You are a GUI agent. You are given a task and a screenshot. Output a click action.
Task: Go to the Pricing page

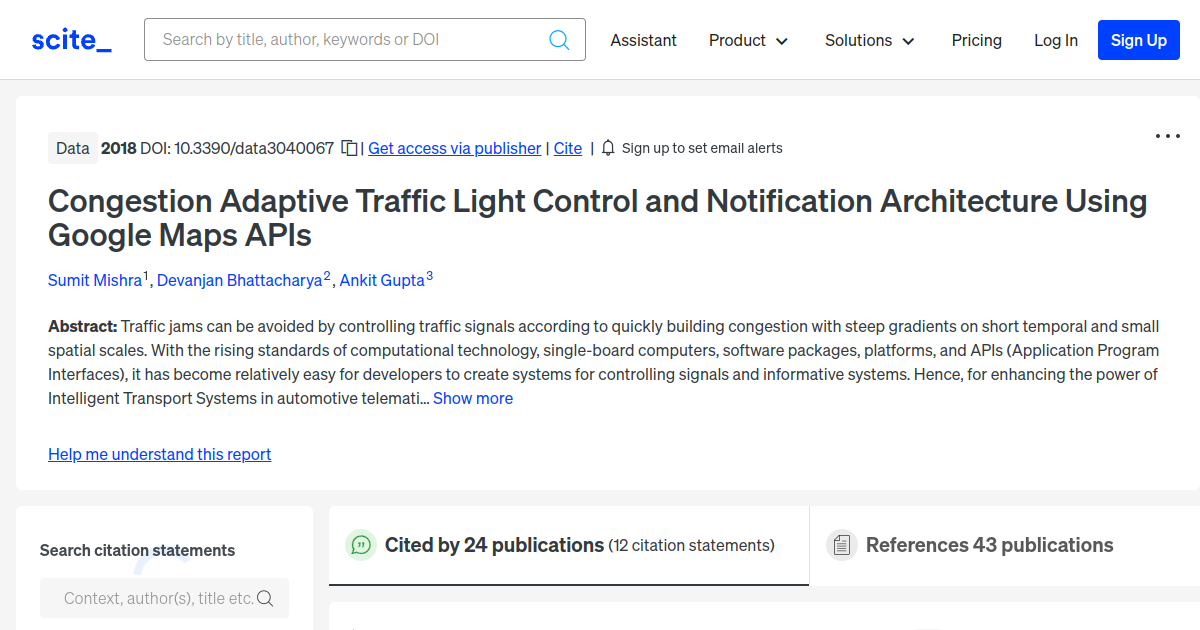(976, 40)
